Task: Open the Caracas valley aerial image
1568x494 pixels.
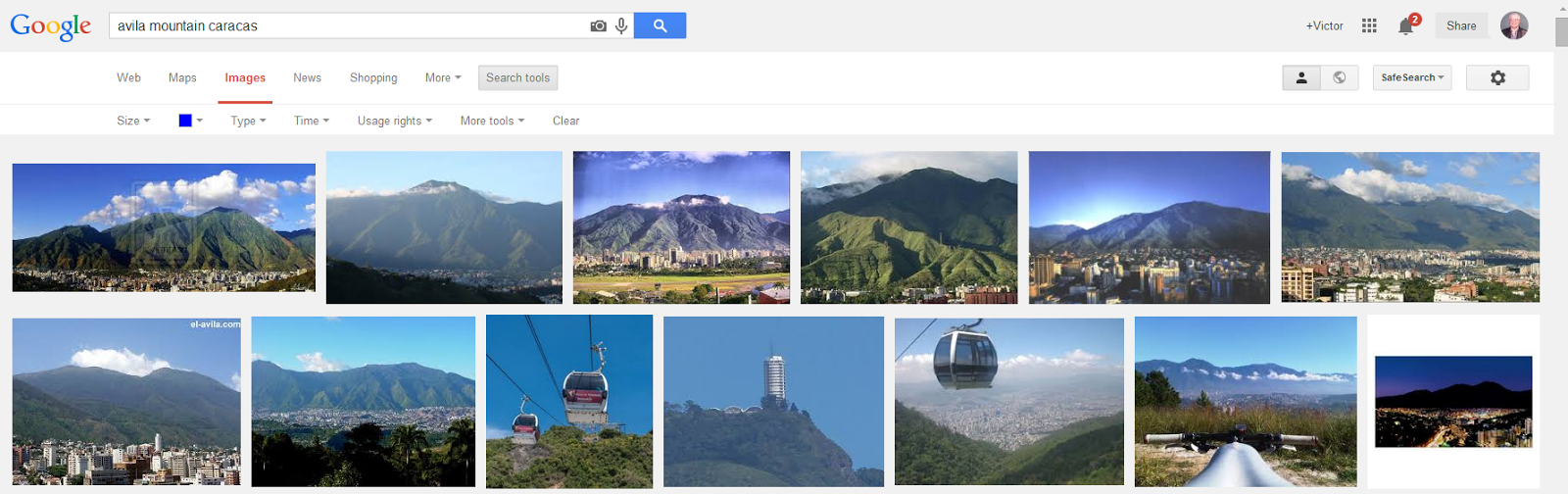Action: coord(1410,227)
